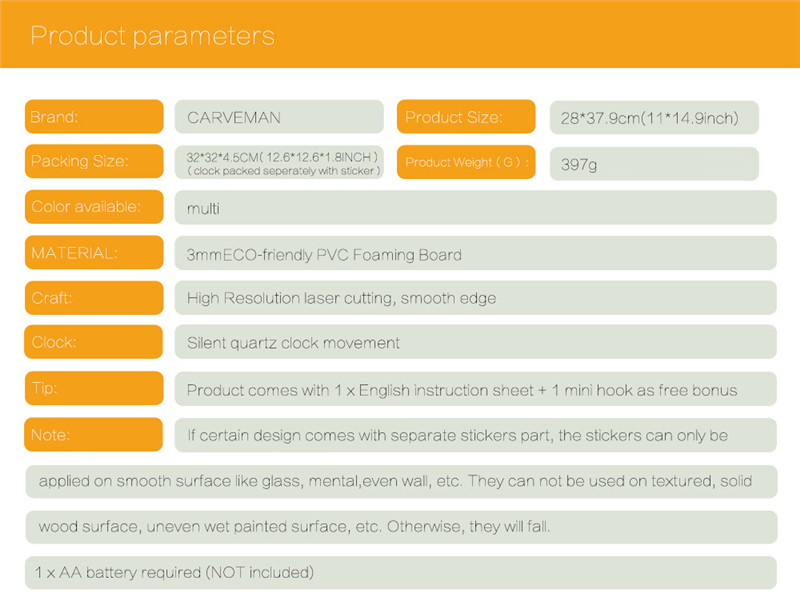800x608 pixels.
Task: Select the AA battery required row
Action: pyautogui.click(x=400, y=573)
